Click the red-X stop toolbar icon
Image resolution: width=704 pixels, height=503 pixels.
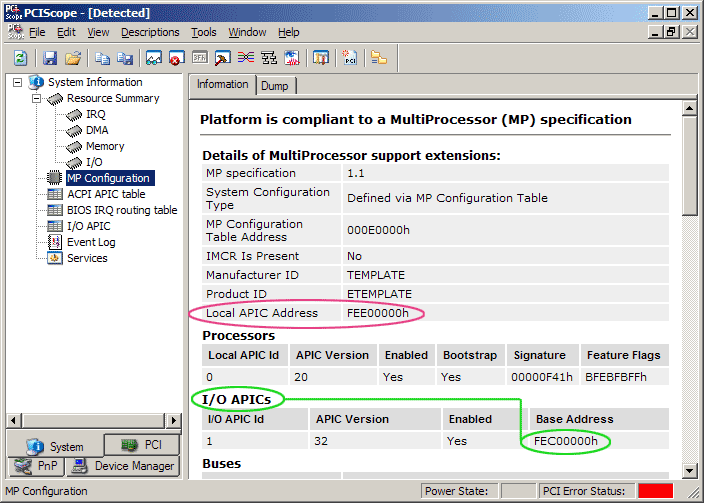tap(176, 58)
